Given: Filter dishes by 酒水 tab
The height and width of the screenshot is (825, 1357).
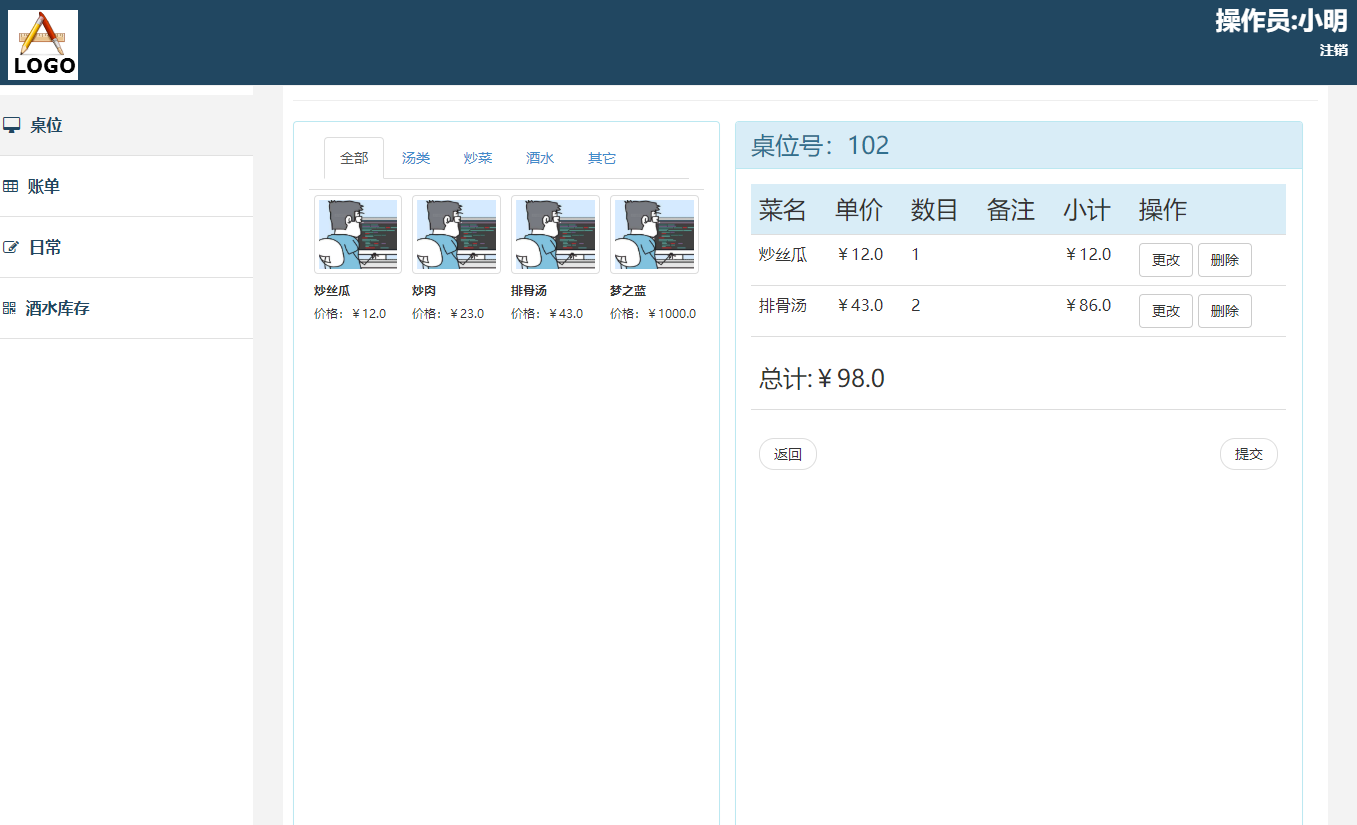Looking at the screenshot, I should [x=540, y=158].
